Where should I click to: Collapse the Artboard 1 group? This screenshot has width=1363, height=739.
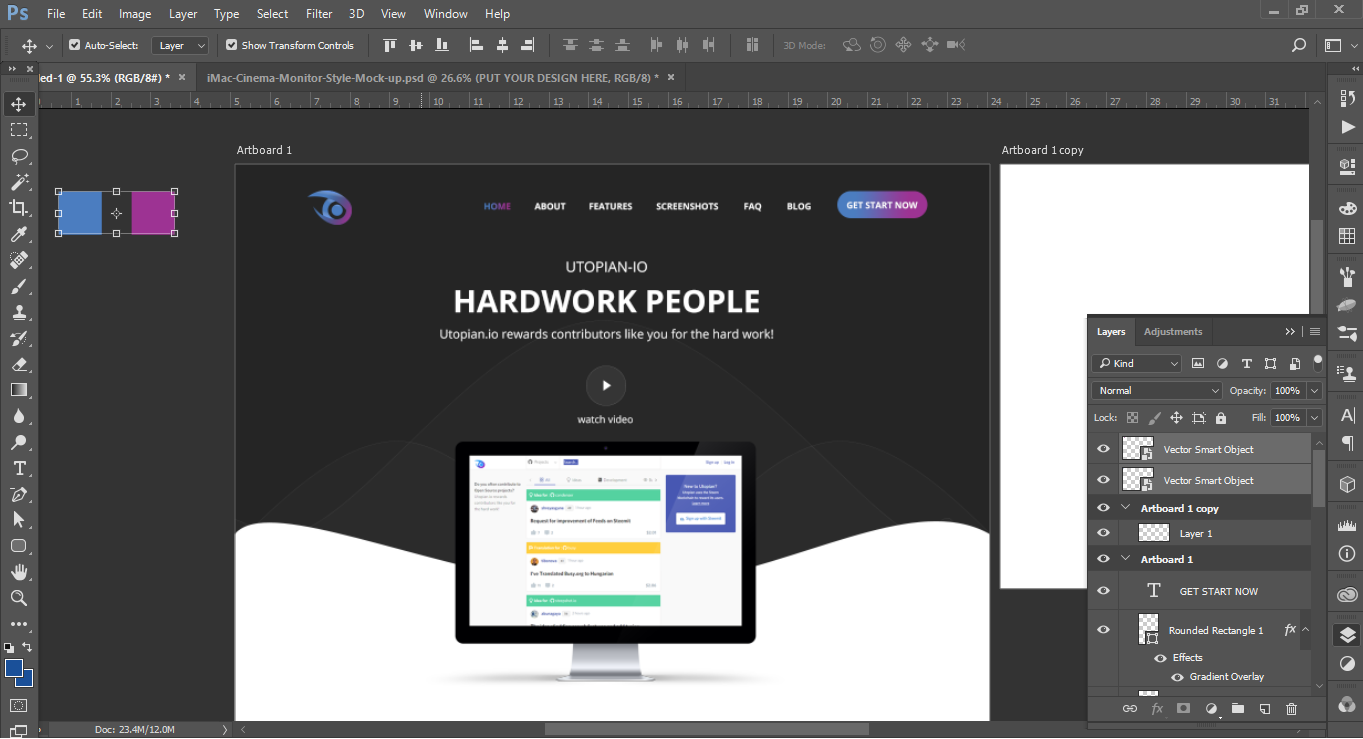(x=1127, y=559)
